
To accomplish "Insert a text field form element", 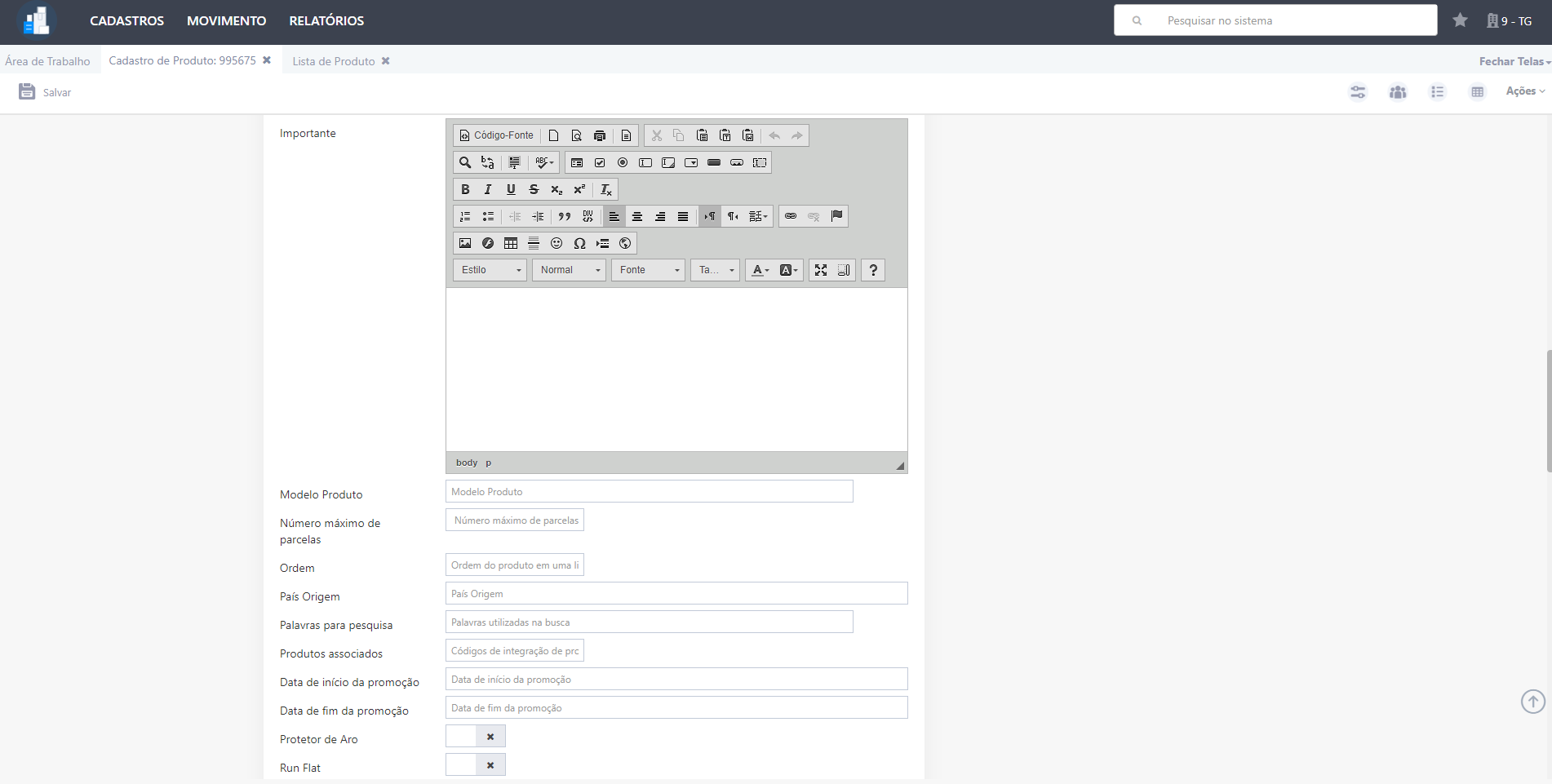I will pos(645,162).
